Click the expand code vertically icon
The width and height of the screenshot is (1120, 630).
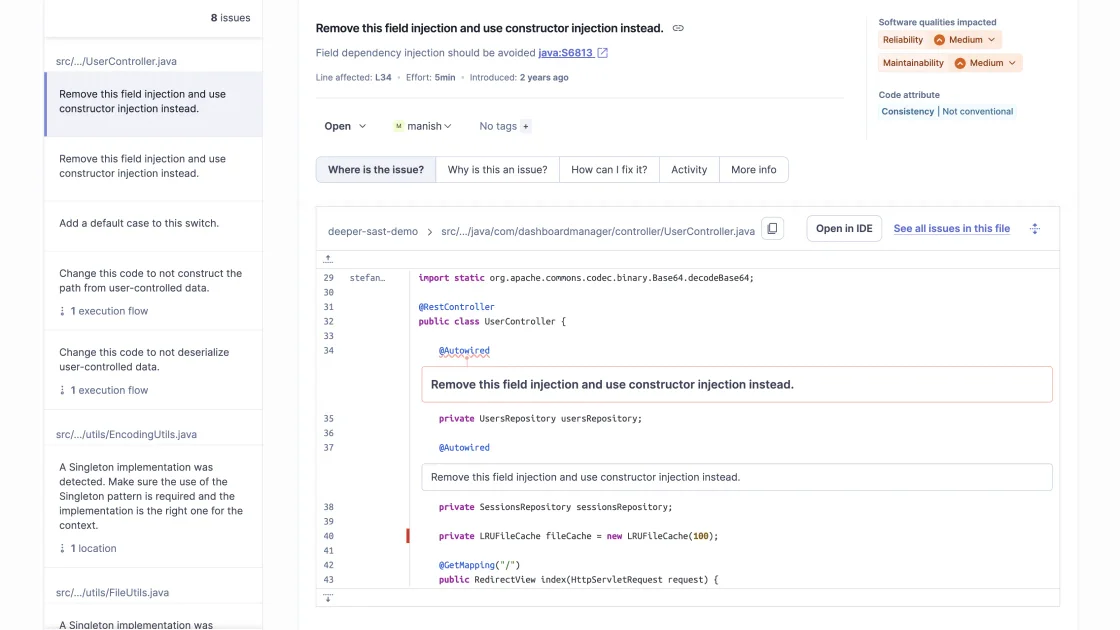coord(1035,229)
